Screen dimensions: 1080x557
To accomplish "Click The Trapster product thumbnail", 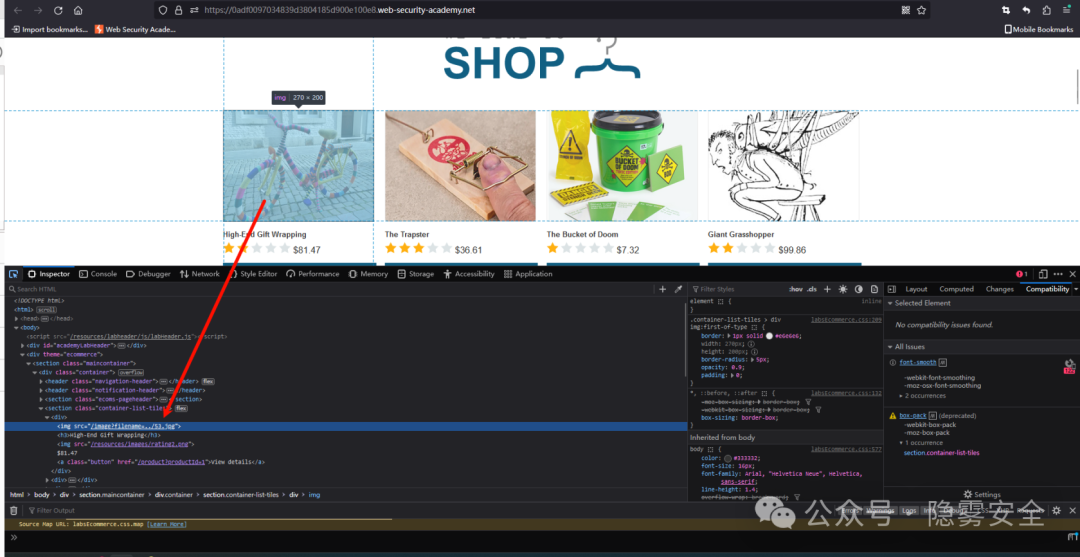I will pos(460,165).
